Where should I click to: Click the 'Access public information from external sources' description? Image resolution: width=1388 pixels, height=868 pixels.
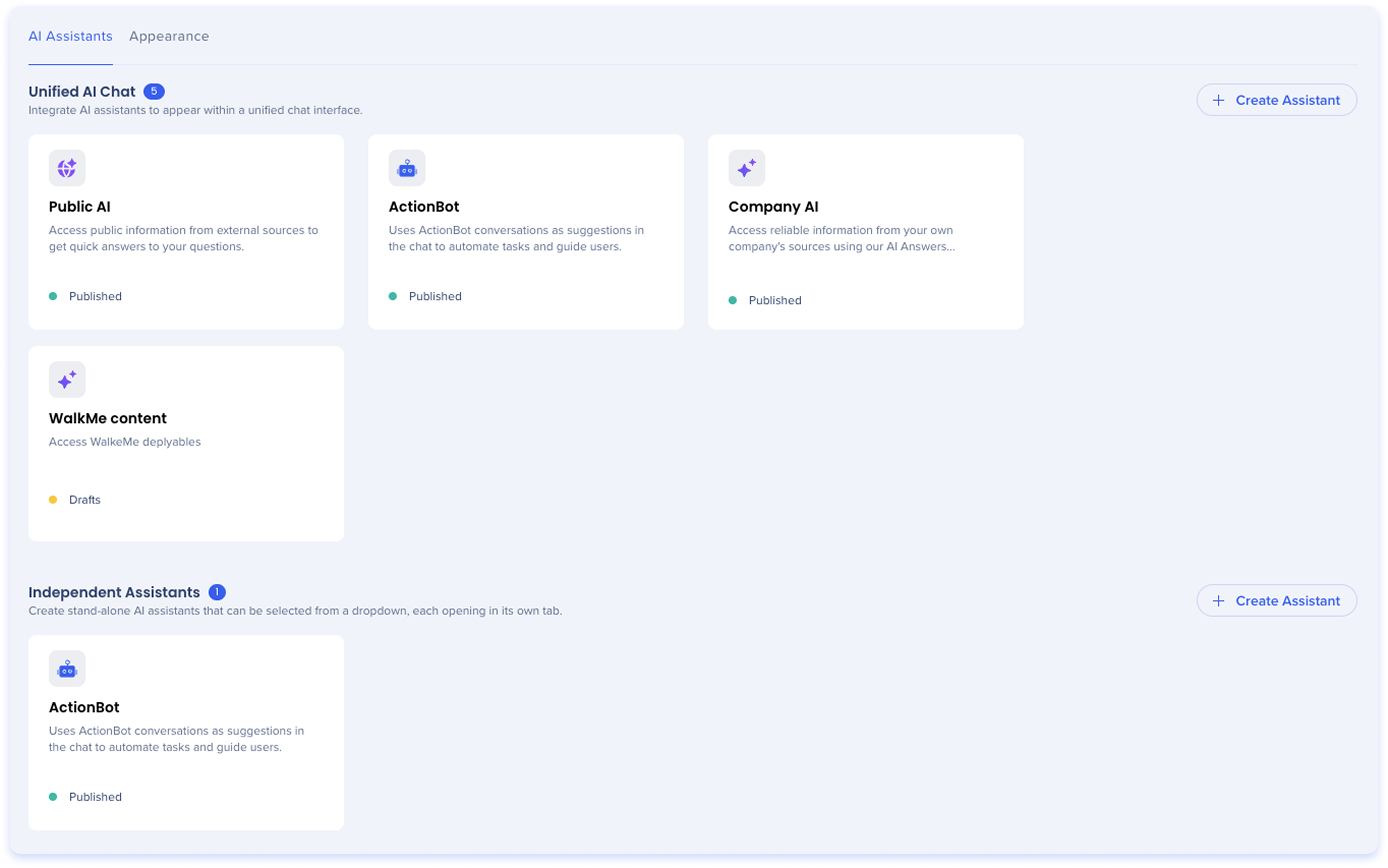(x=183, y=238)
